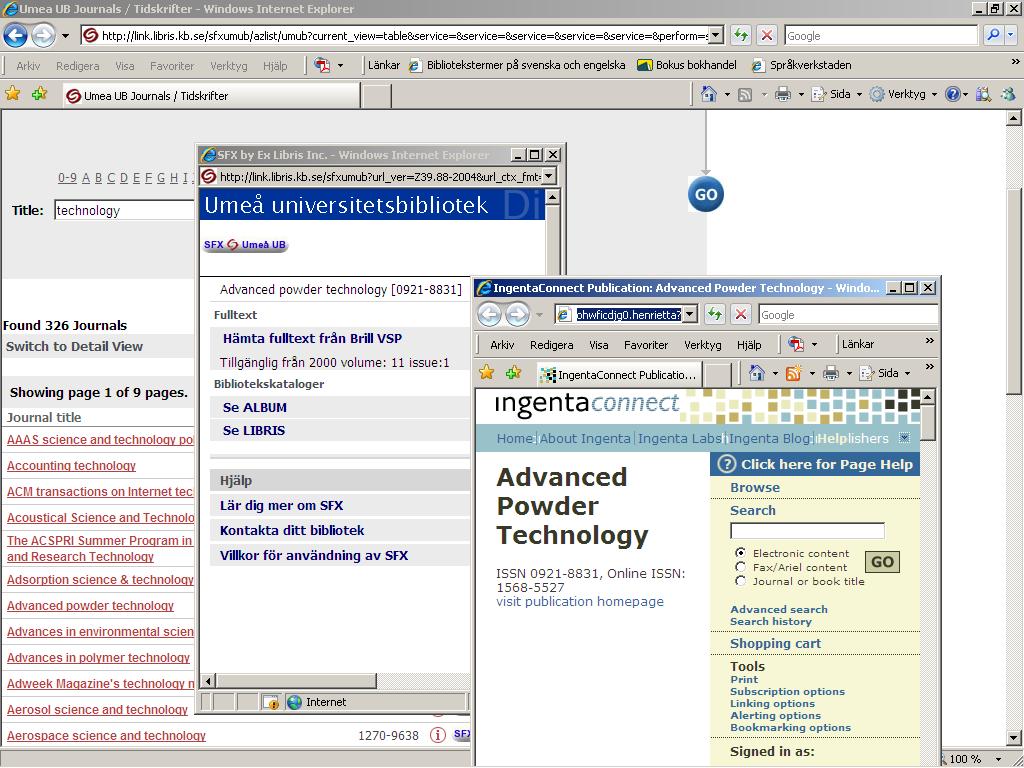Open the Arkiv menu in the IngentaConnect window
The image size is (1024, 768).
pyautogui.click(x=502, y=345)
